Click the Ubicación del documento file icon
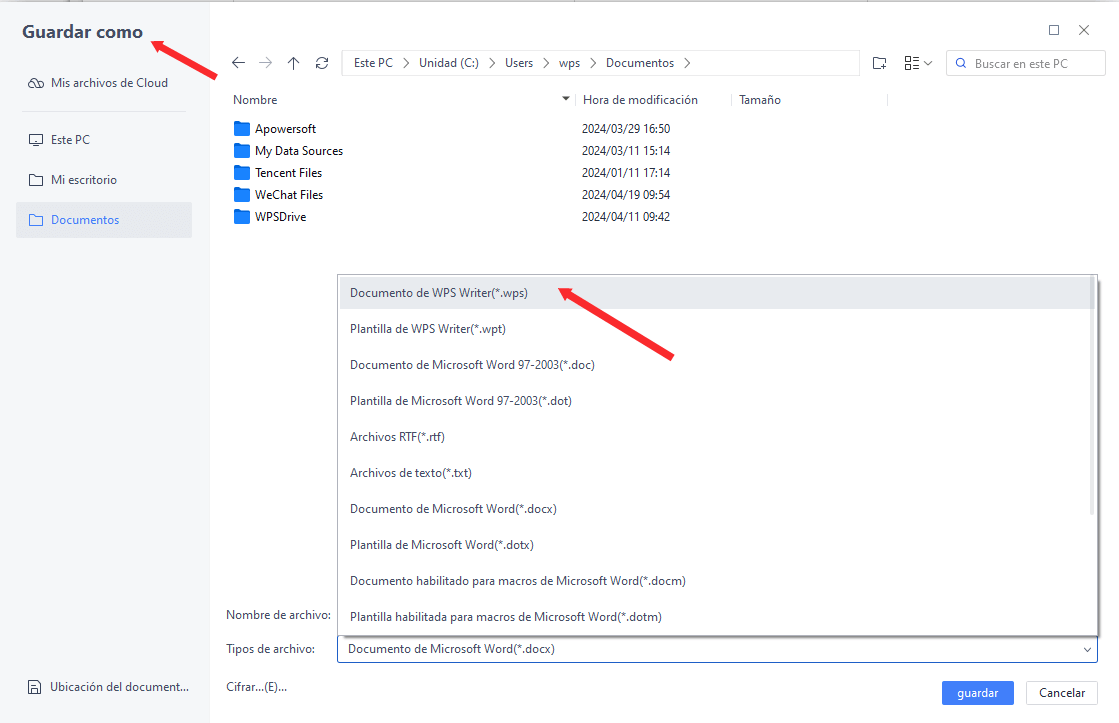This screenshot has width=1119, height=723. tap(34, 687)
